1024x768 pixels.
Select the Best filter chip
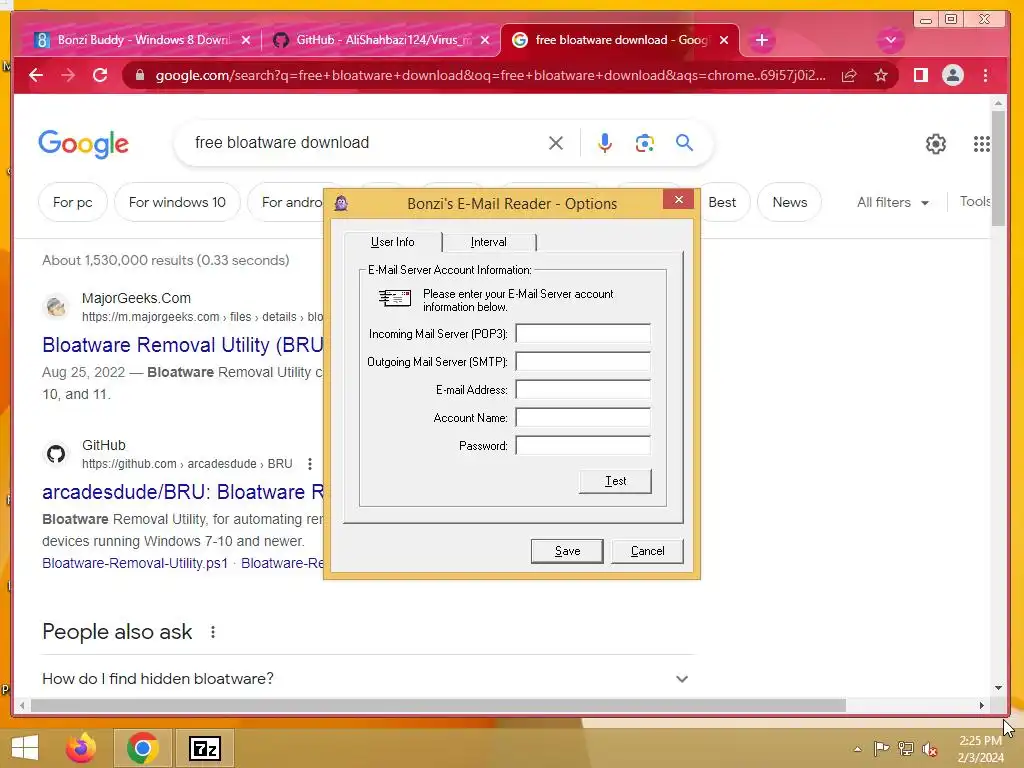[x=722, y=202]
